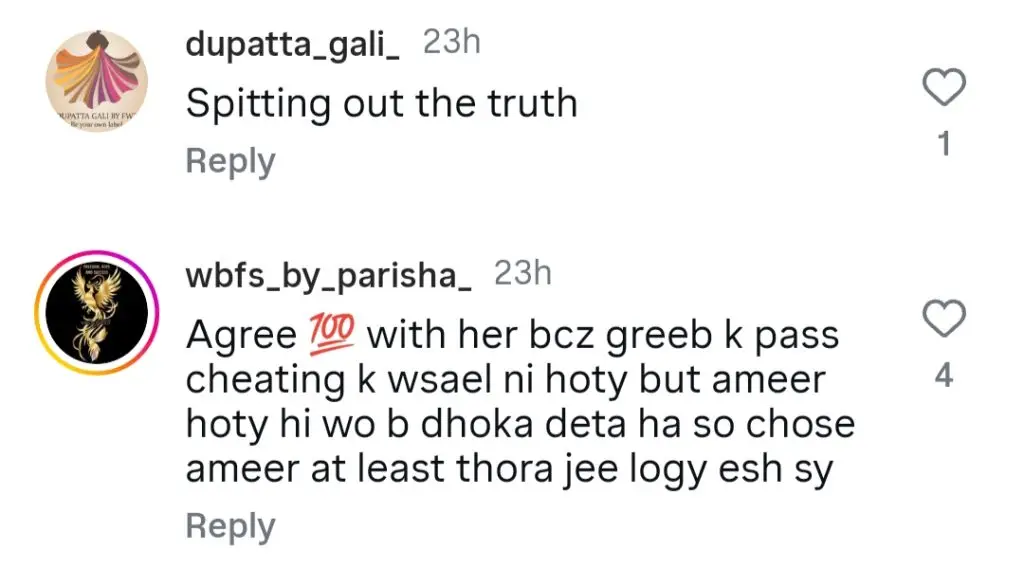The image size is (1024, 569).
Task: Reply to dupatta_gali_'s comment
Action: (x=231, y=161)
